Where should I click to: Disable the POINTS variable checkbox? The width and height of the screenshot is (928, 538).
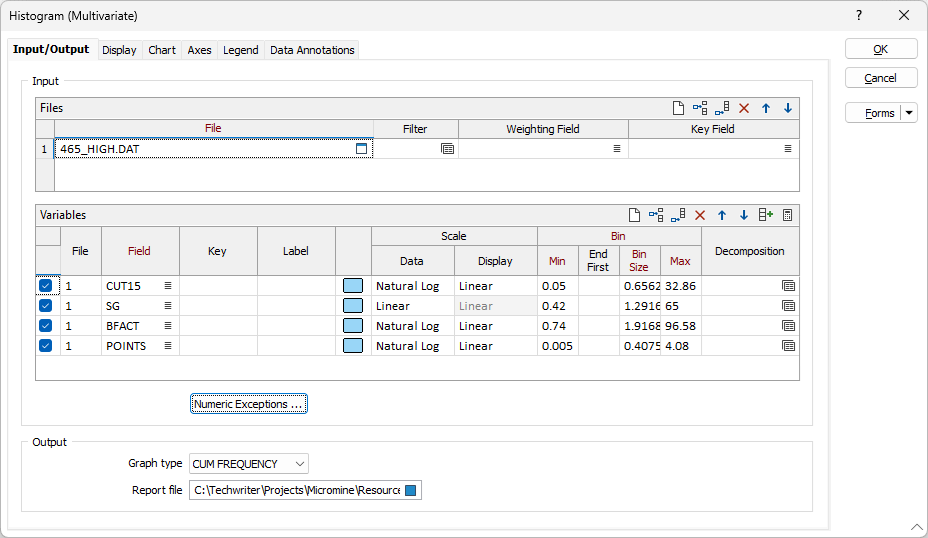click(46, 346)
